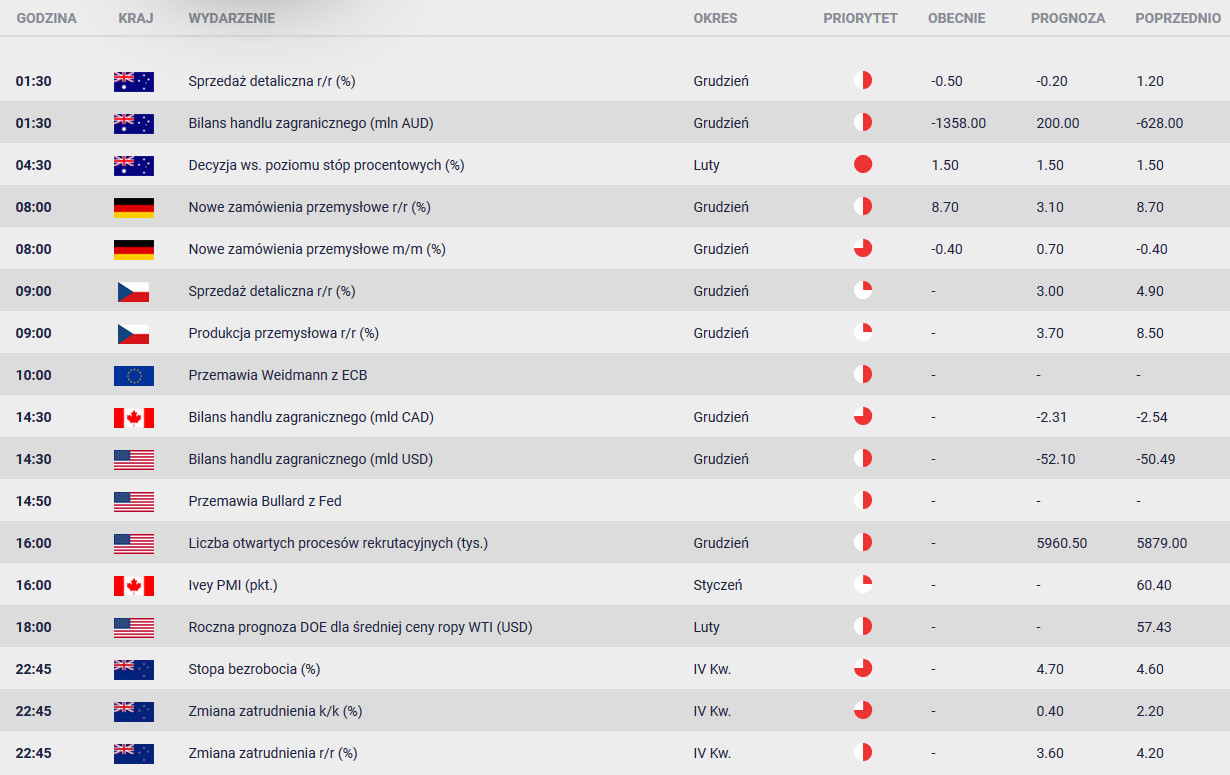This screenshot has width=1230, height=775.
Task: Click the PROGNOZA column header
Action: (1068, 18)
